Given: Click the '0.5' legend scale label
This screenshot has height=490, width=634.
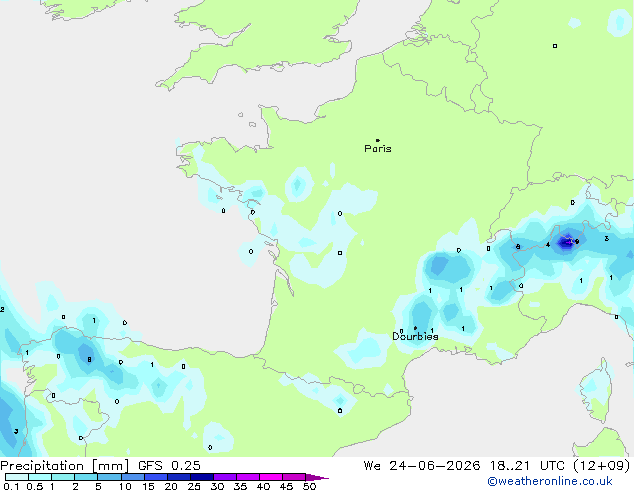Looking at the screenshot, I should tap(35, 486).
